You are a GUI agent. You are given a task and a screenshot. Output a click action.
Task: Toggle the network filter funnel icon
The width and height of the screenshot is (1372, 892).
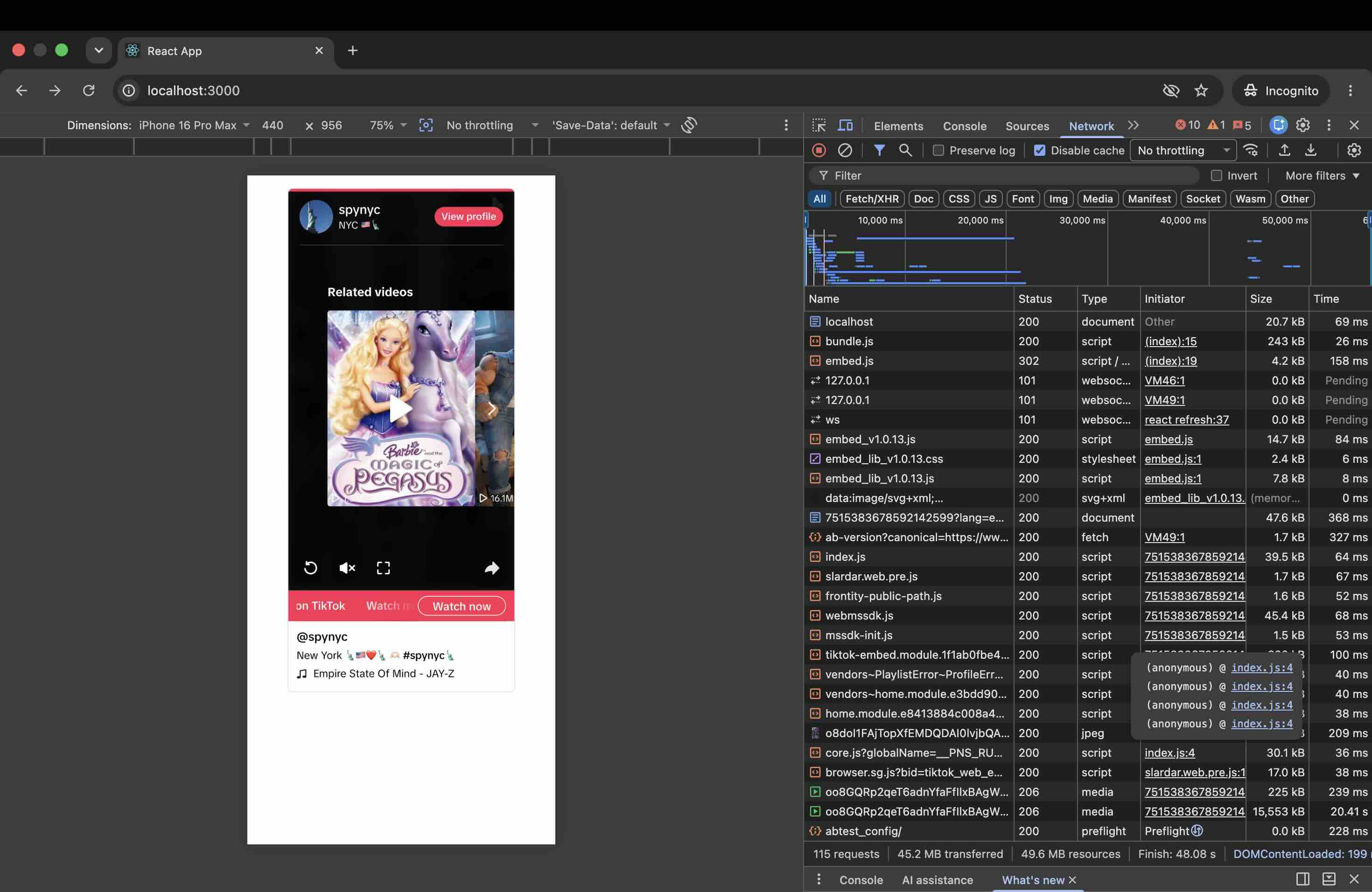879,150
